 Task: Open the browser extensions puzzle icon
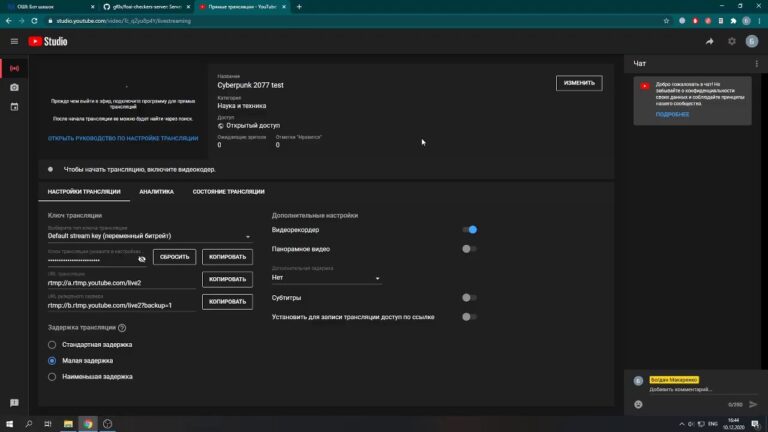coord(733,21)
